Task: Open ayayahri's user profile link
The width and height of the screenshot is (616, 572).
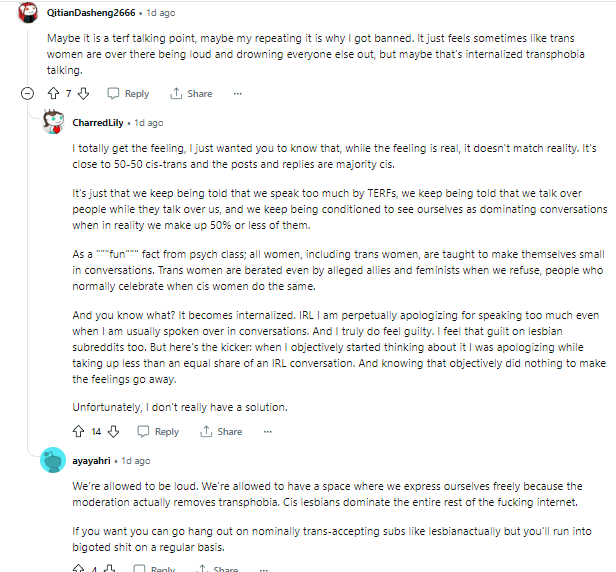Action: 91,460
